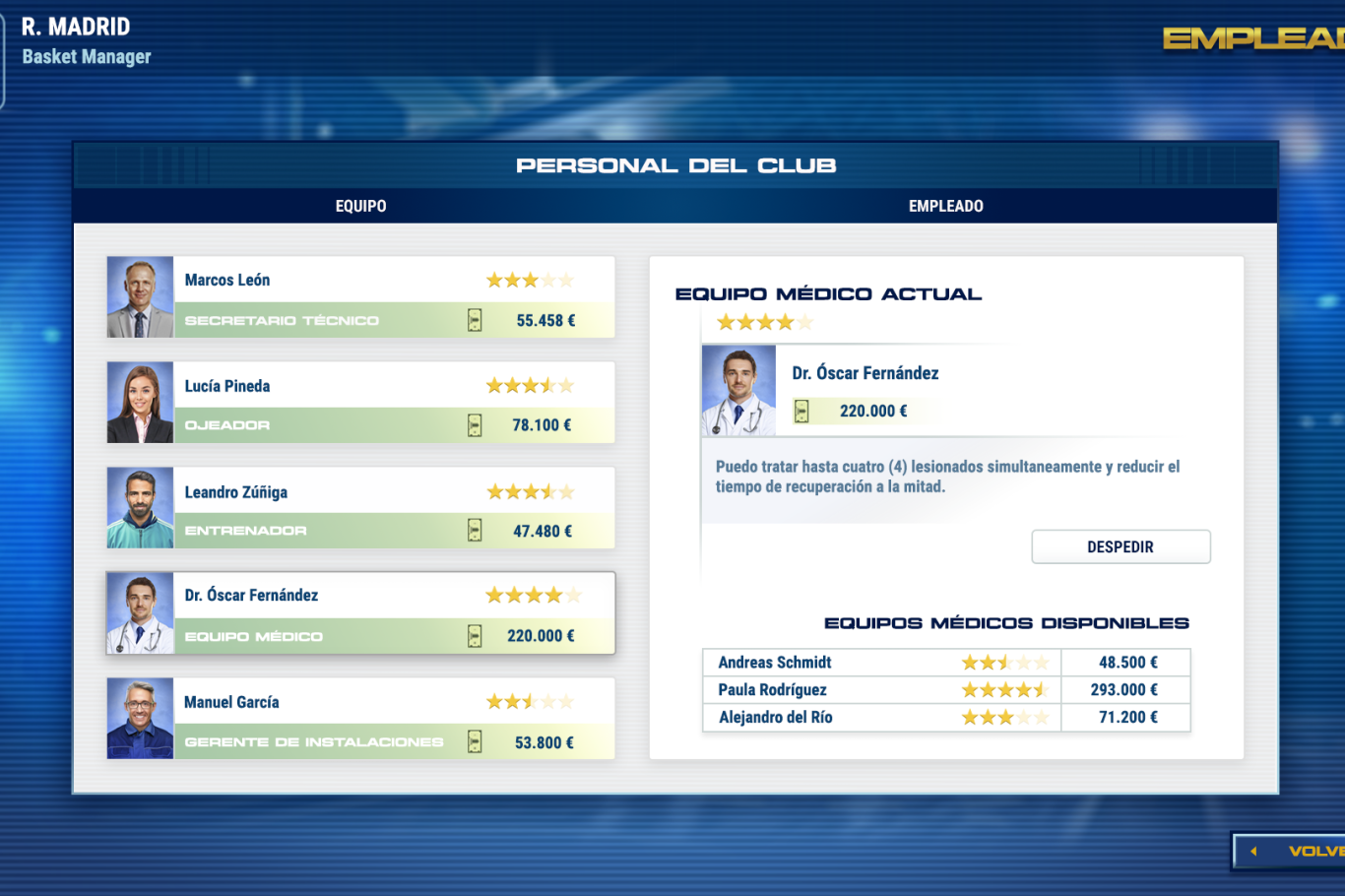Image resolution: width=1345 pixels, height=896 pixels.
Task: Open Leandro Zúñiga Entrenador staff card
Action: tap(360, 508)
